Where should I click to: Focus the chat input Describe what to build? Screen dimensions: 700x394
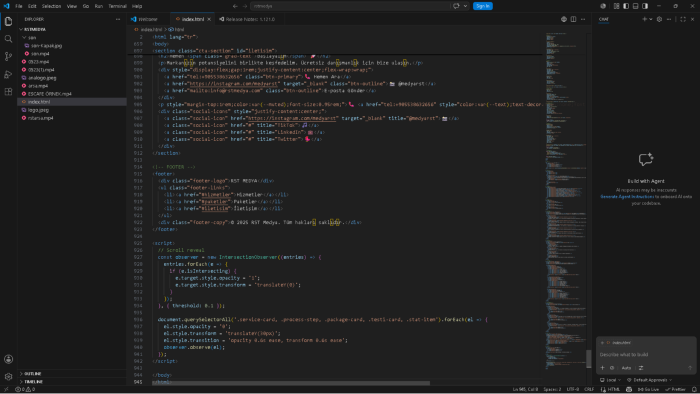[646, 354]
